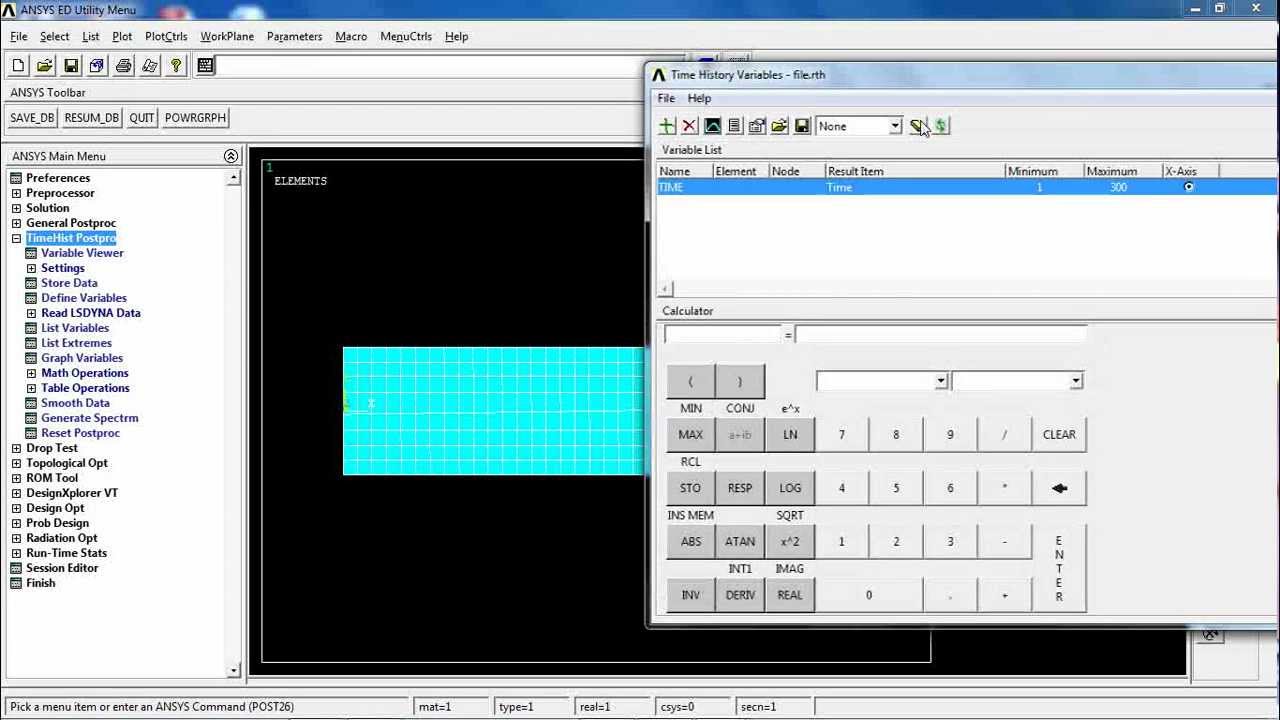Open the File menu in Utility Menu
Screen dimensions: 1280x720
click(x=19, y=36)
